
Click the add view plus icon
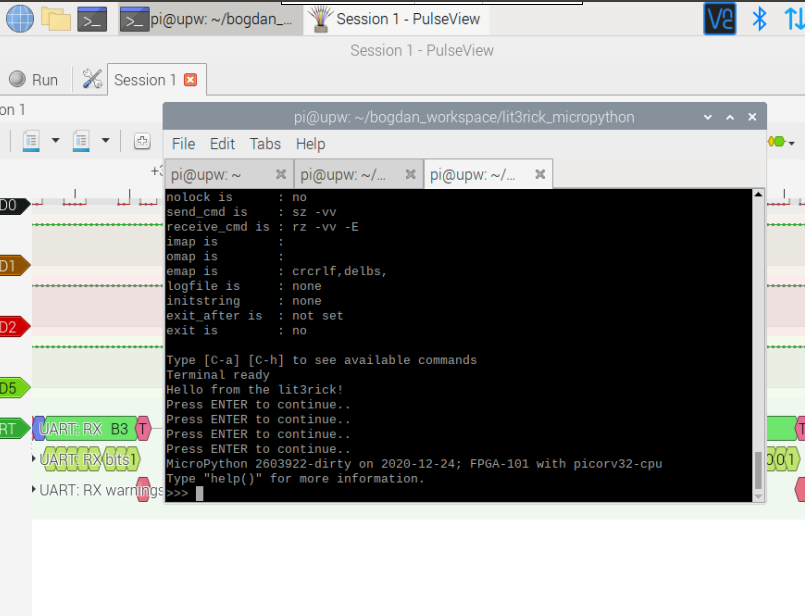[x=142, y=141]
